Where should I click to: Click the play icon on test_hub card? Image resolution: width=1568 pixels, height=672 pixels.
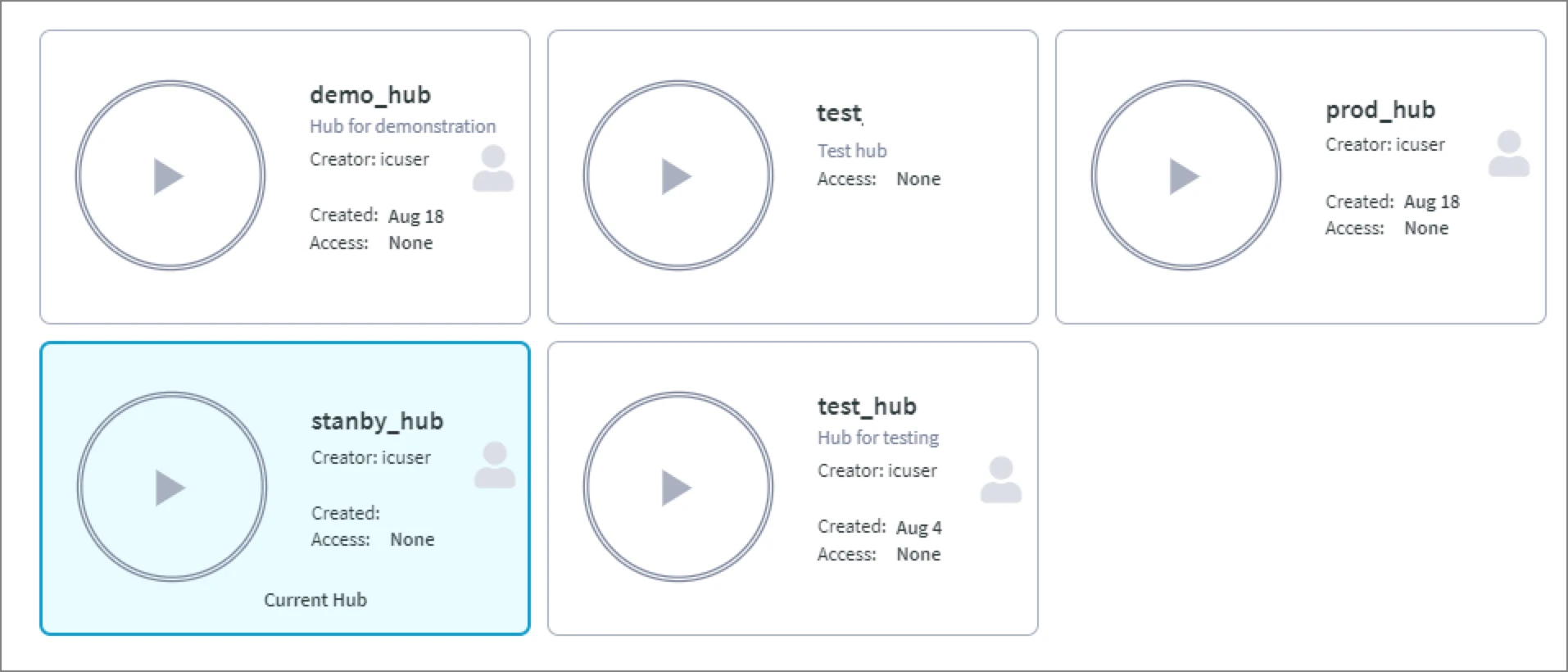(x=677, y=486)
